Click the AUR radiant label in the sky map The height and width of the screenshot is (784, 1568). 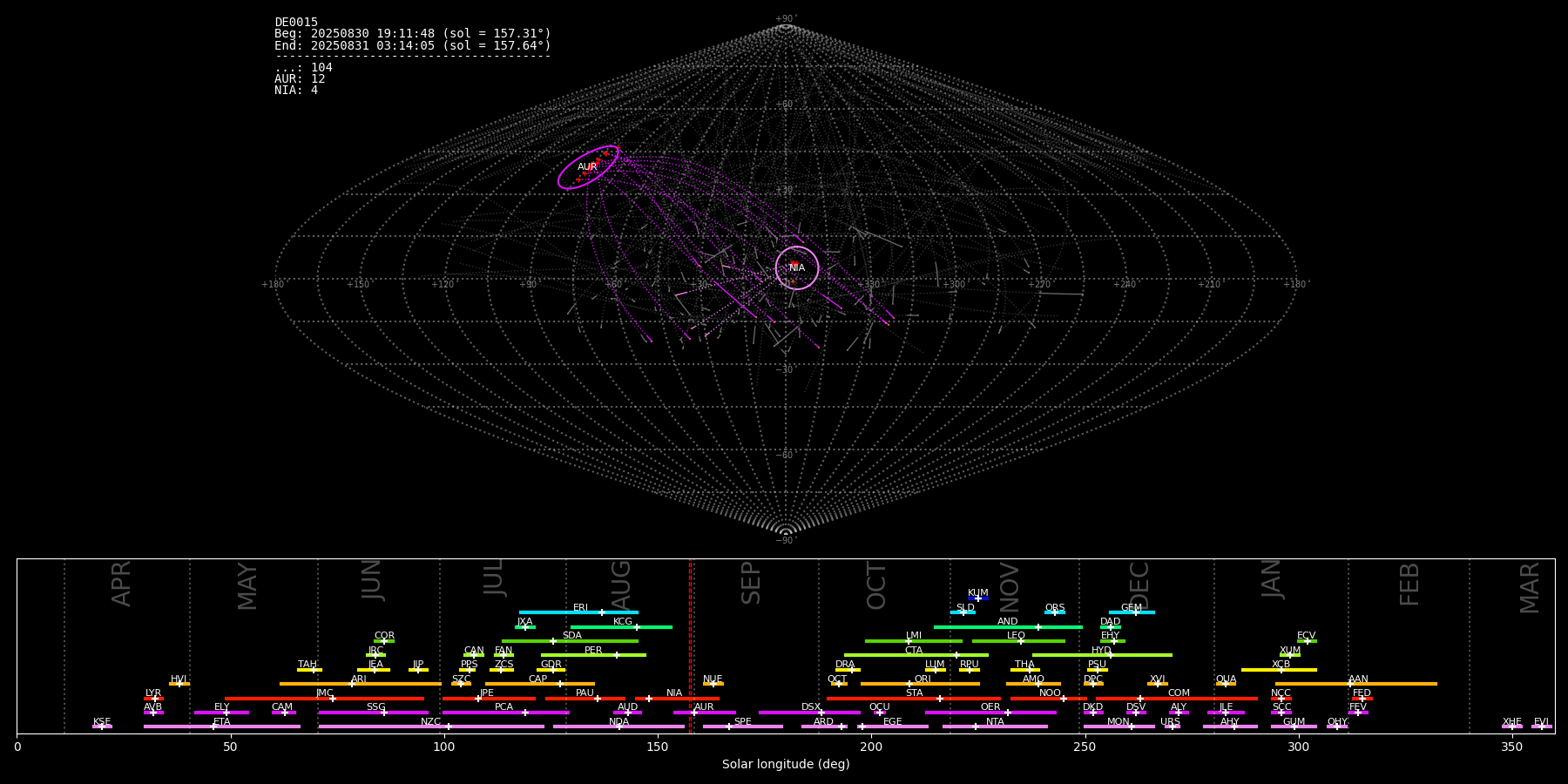coord(587,166)
